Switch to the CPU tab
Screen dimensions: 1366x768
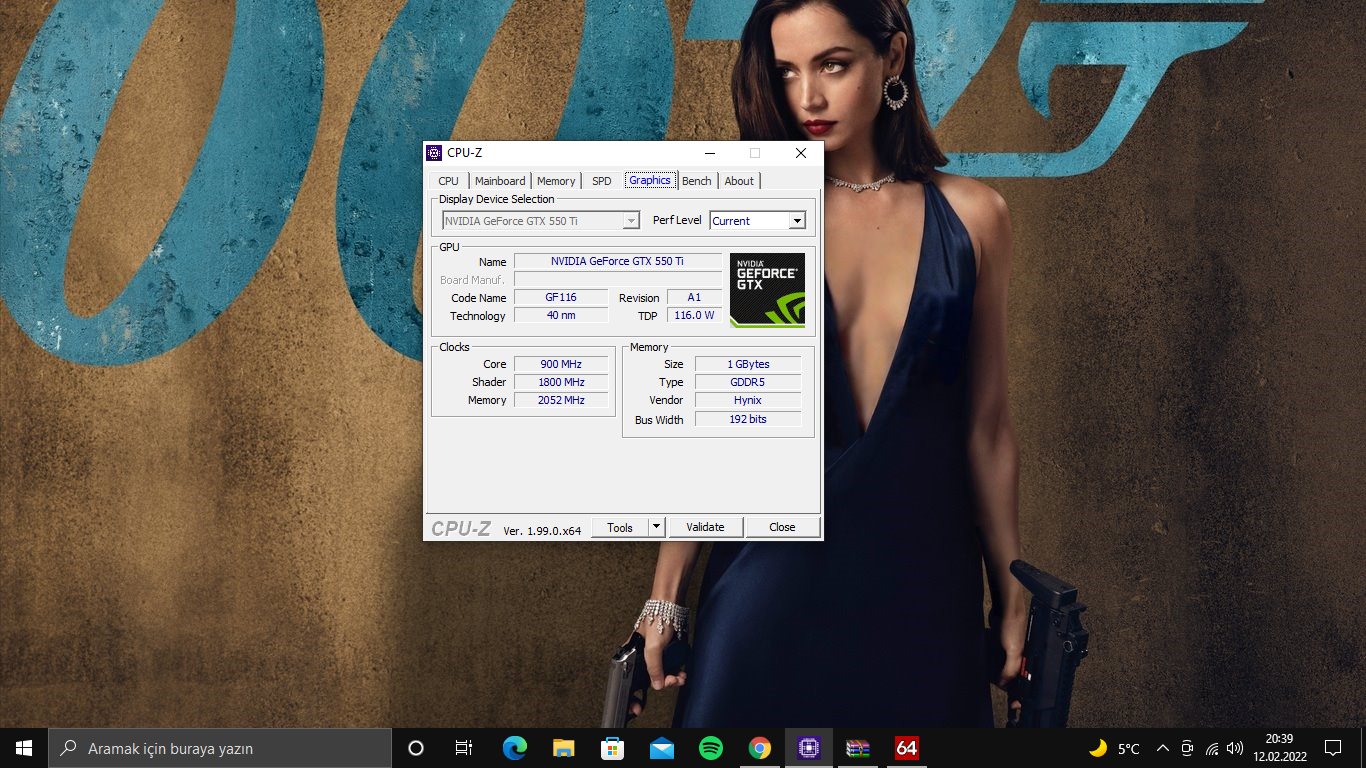(448, 181)
